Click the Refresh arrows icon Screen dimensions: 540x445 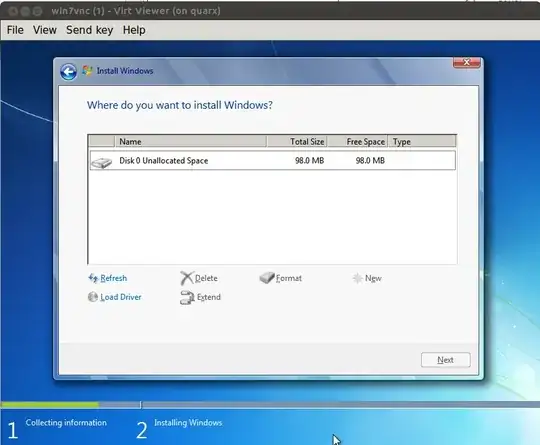(93, 278)
